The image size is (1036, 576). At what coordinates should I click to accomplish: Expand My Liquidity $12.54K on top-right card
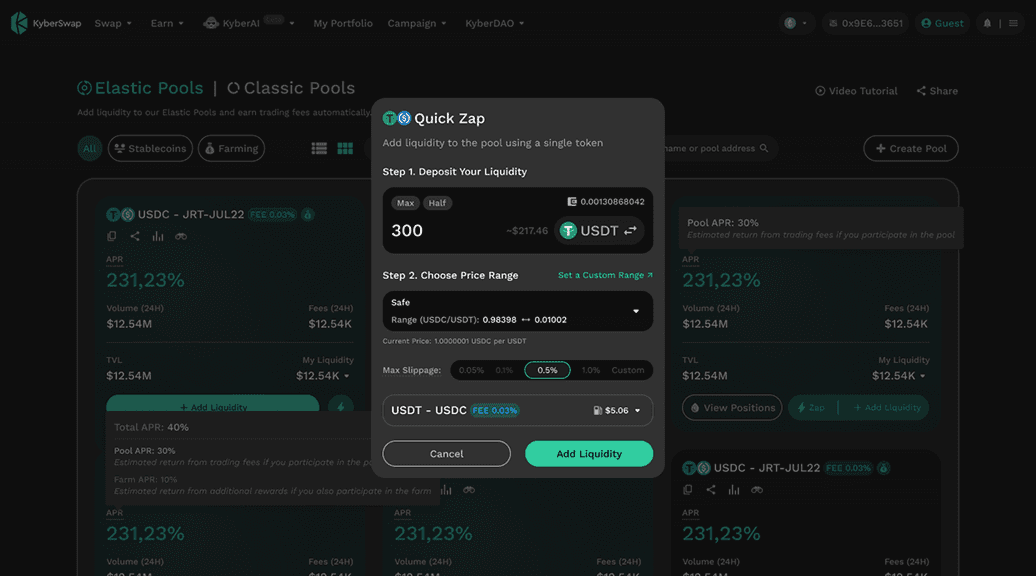(x=899, y=376)
